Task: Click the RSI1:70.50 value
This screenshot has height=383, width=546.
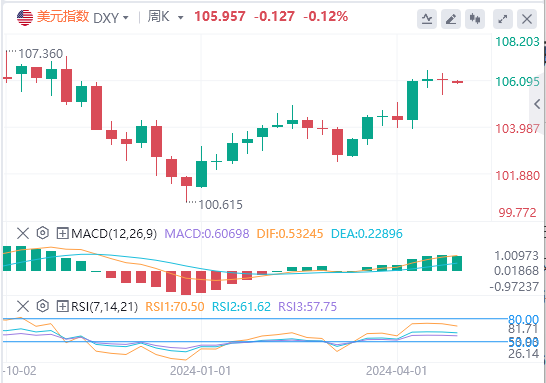Action: coord(175,307)
